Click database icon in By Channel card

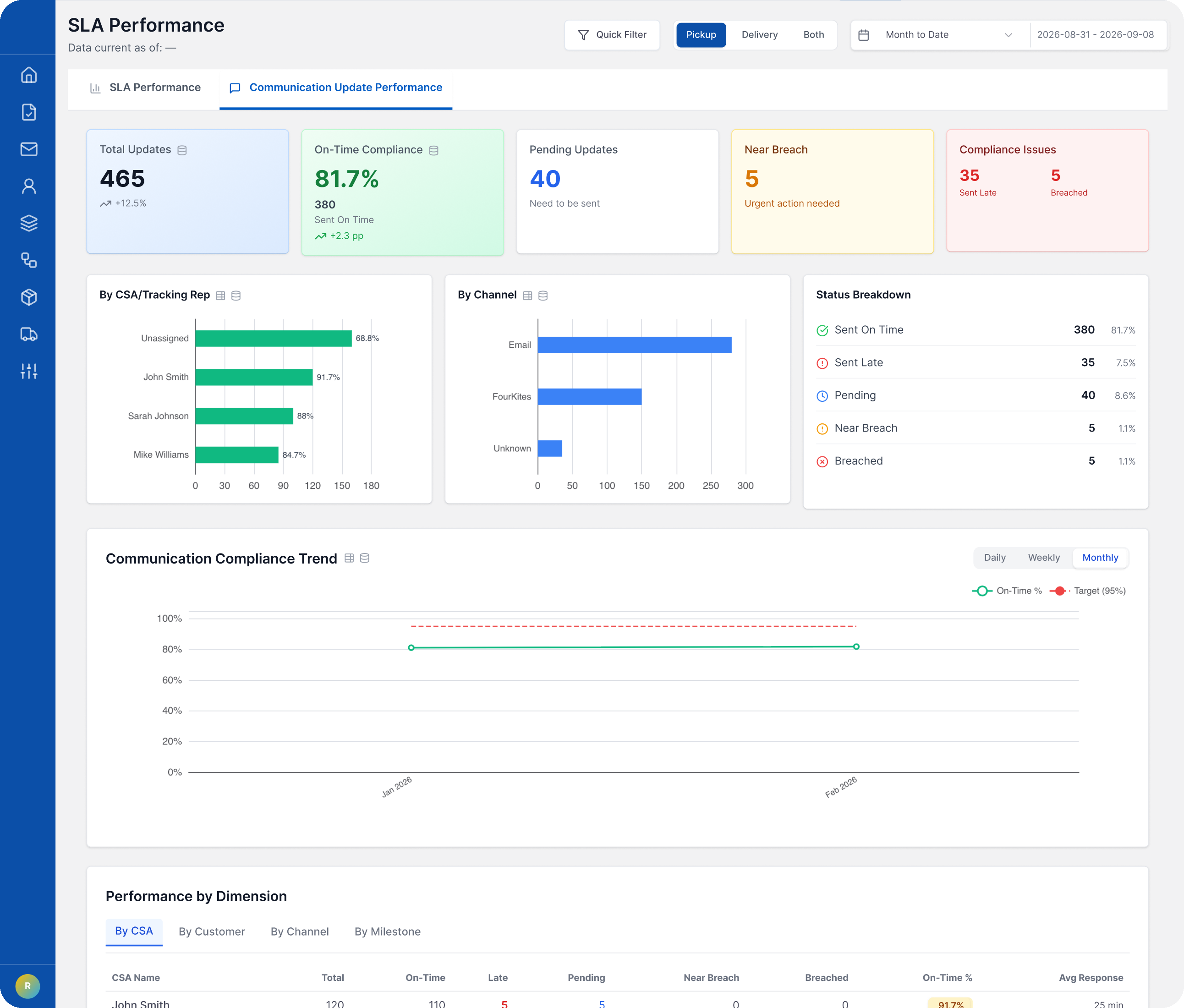(x=543, y=296)
